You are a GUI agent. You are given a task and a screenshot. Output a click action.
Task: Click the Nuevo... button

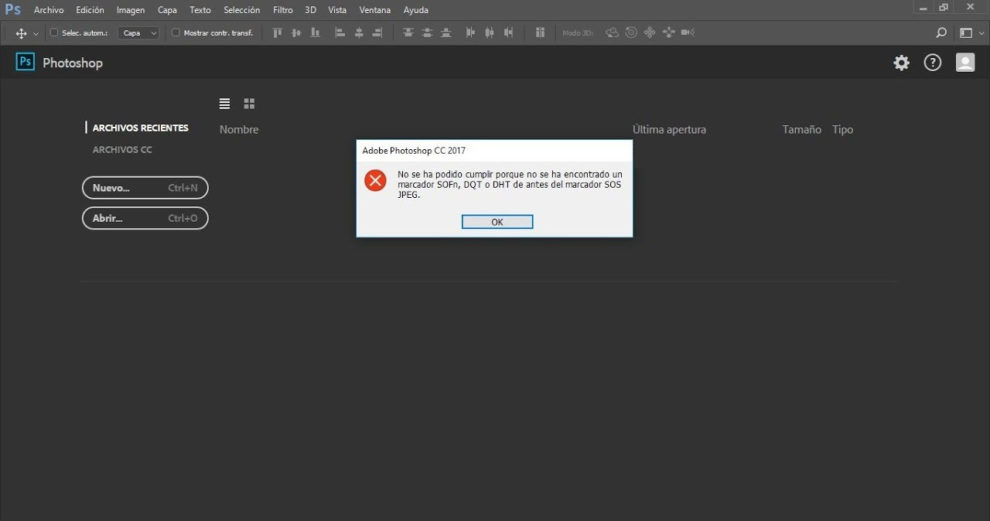[x=145, y=188]
